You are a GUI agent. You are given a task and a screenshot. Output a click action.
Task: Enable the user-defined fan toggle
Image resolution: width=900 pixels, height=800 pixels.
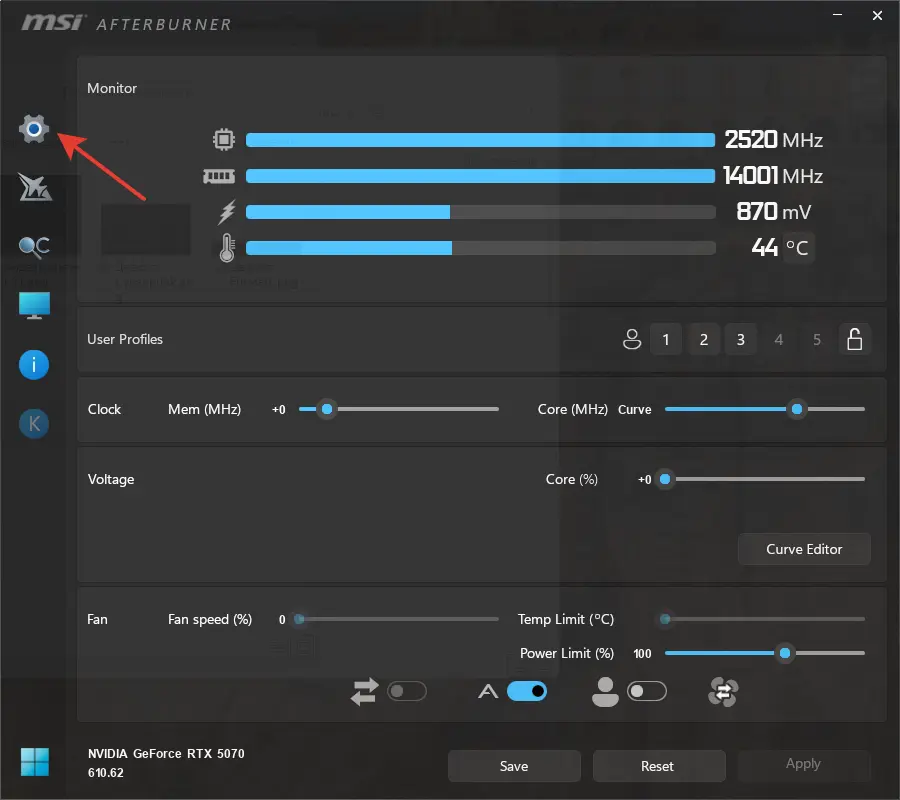pyautogui.click(x=647, y=692)
